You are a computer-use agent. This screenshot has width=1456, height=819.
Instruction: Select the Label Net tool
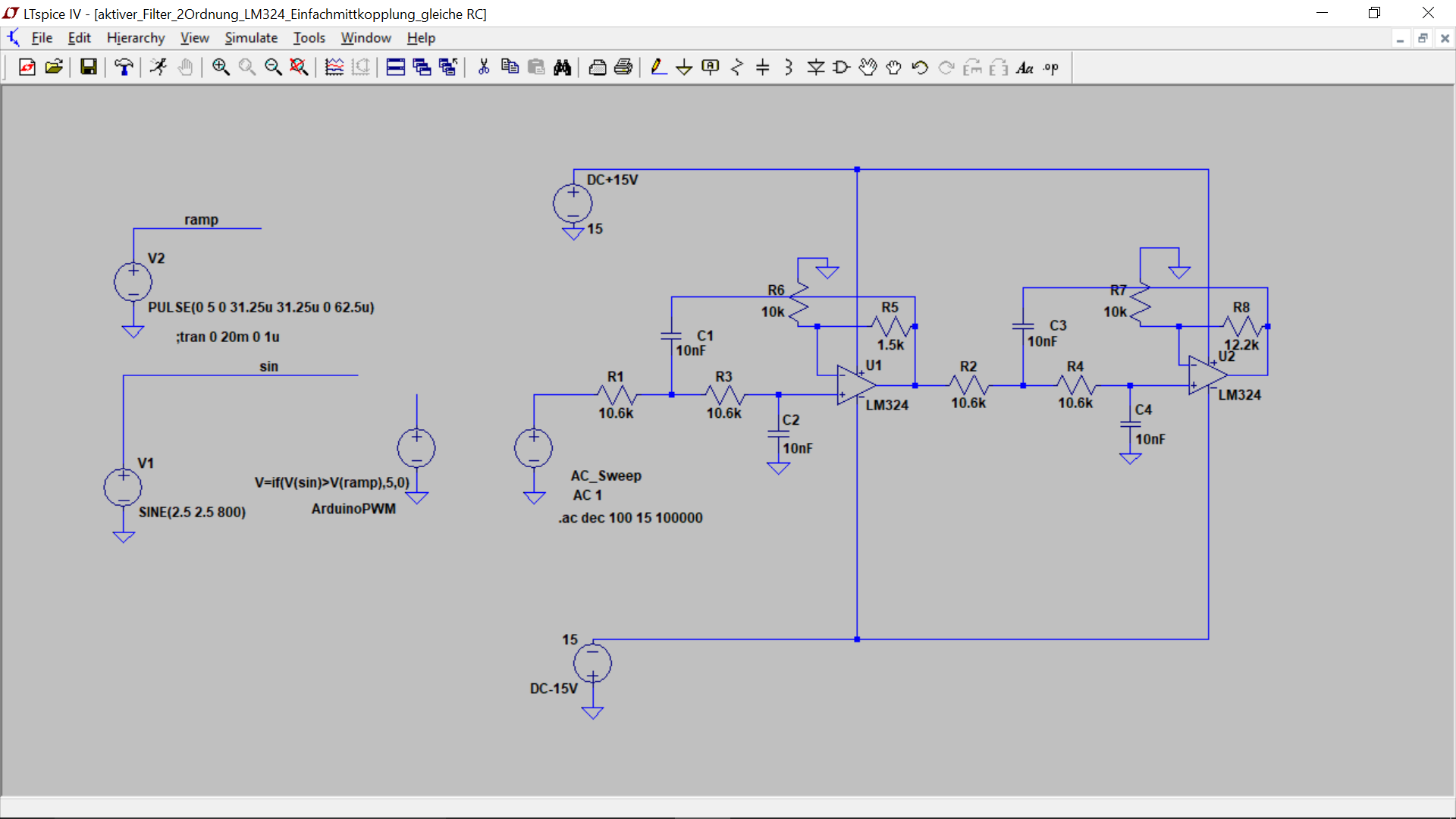click(x=711, y=67)
